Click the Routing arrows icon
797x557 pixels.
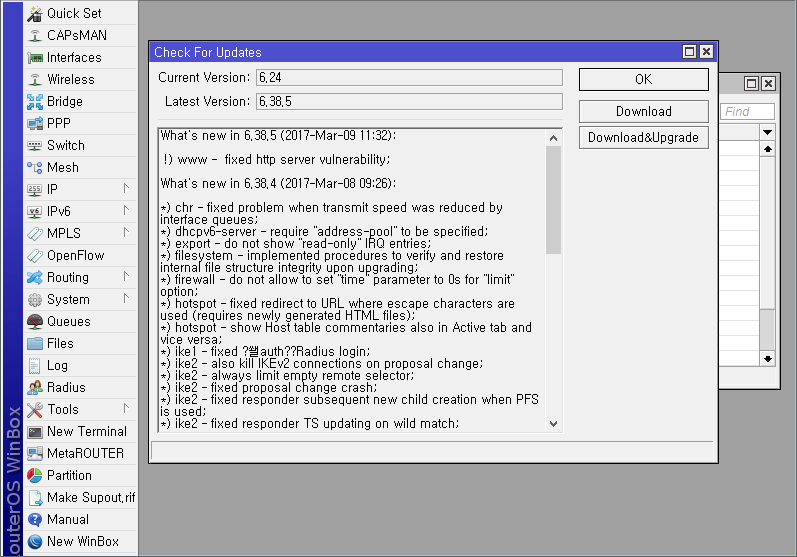click(35, 277)
